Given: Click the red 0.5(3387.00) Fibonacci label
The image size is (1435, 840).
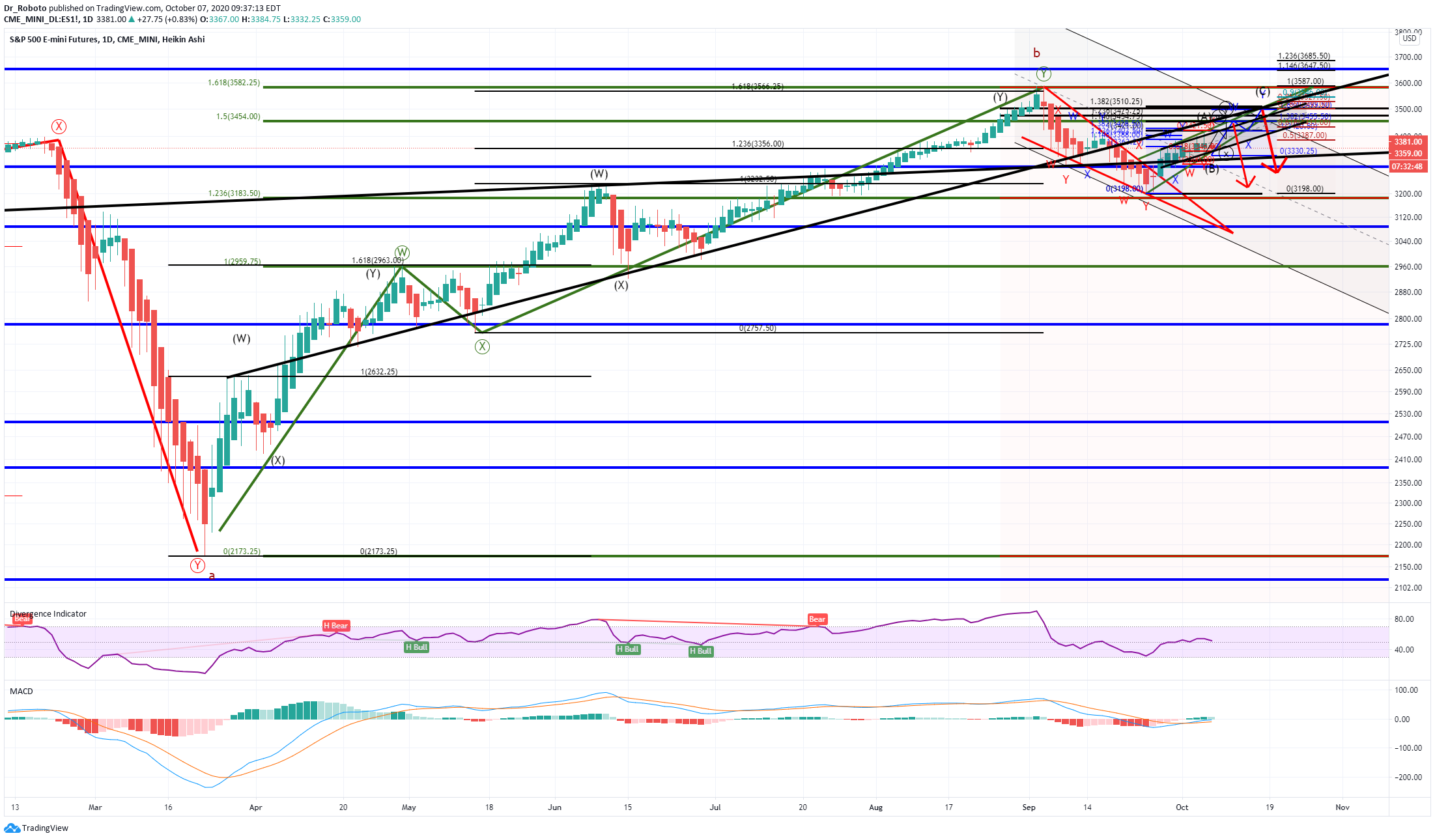Looking at the screenshot, I should tap(1305, 135).
